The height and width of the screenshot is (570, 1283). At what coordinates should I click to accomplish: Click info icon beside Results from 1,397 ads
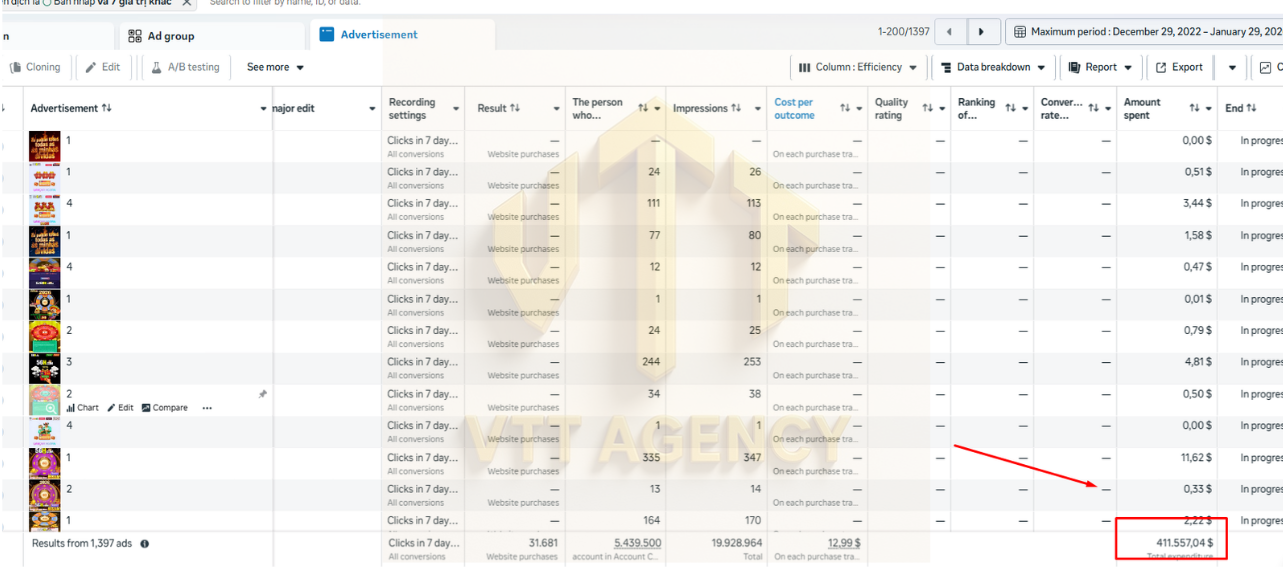click(144, 544)
